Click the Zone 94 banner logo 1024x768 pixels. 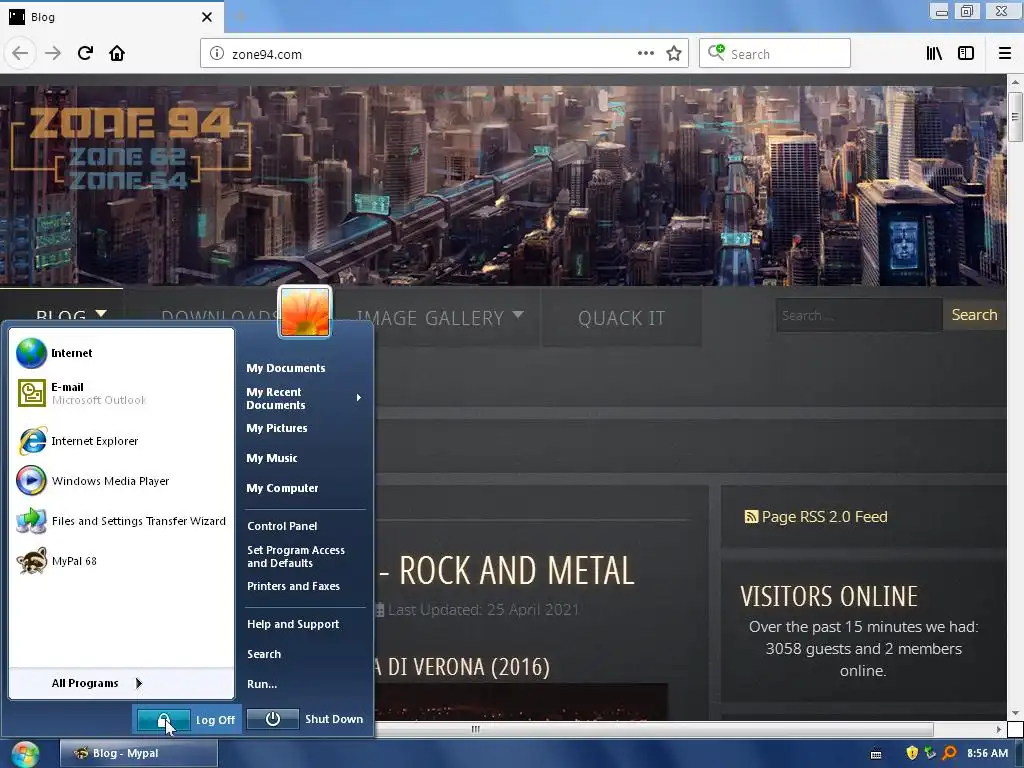point(131,149)
